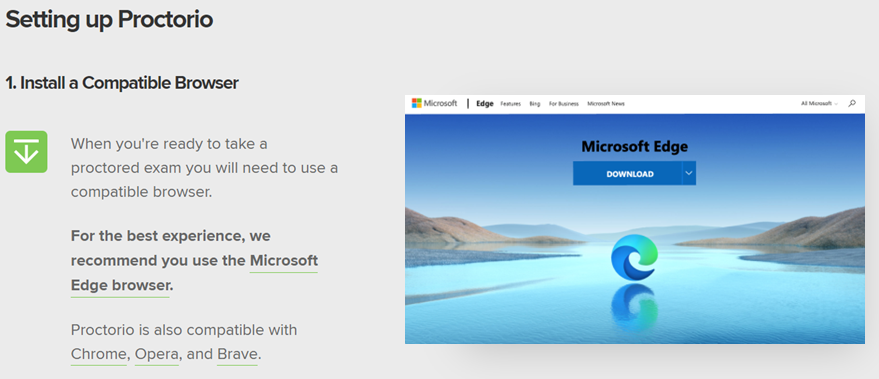Click the Setting up Proctorio heading
879x379 pixels.
(109, 20)
